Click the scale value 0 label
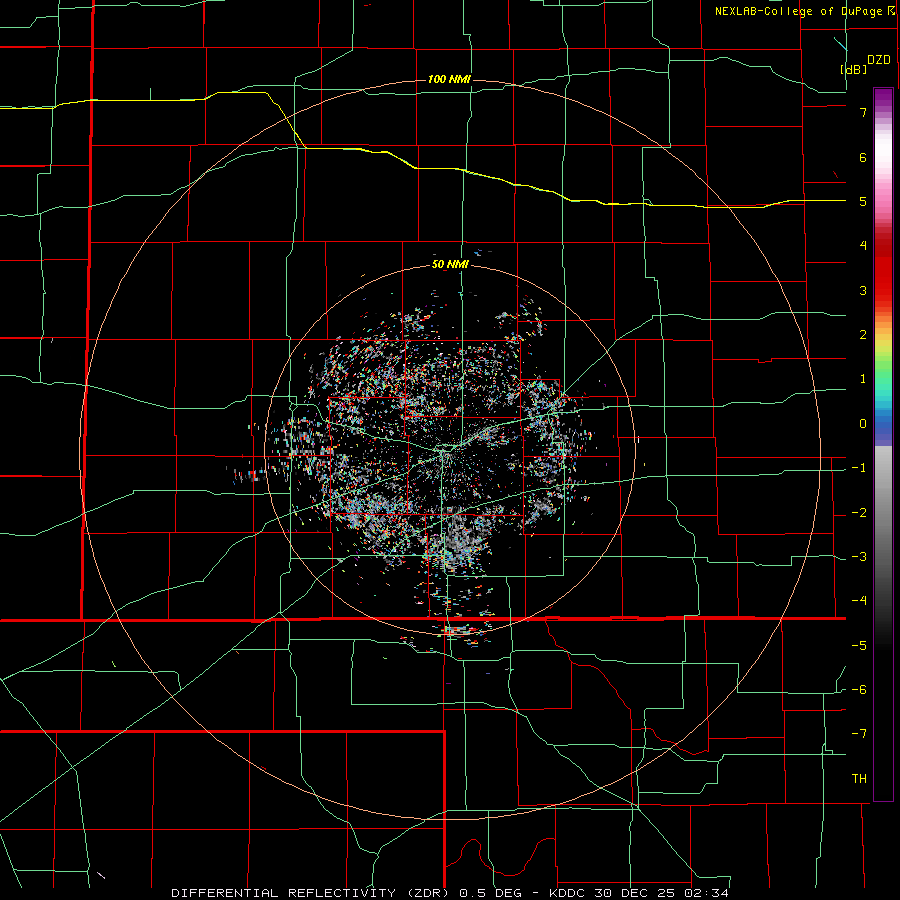Viewport: 900px width, 900px height. click(863, 424)
